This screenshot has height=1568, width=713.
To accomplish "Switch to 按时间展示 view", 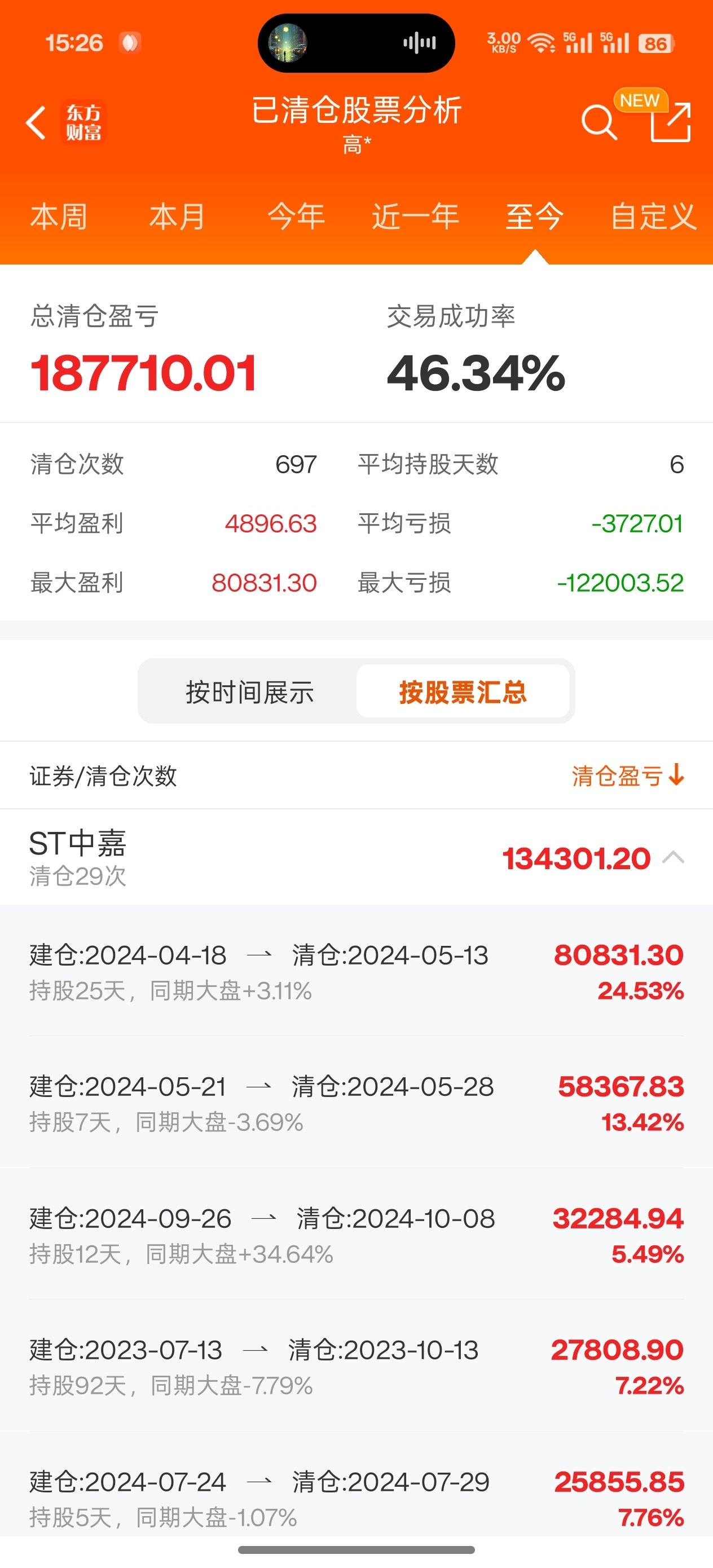I will click(249, 692).
